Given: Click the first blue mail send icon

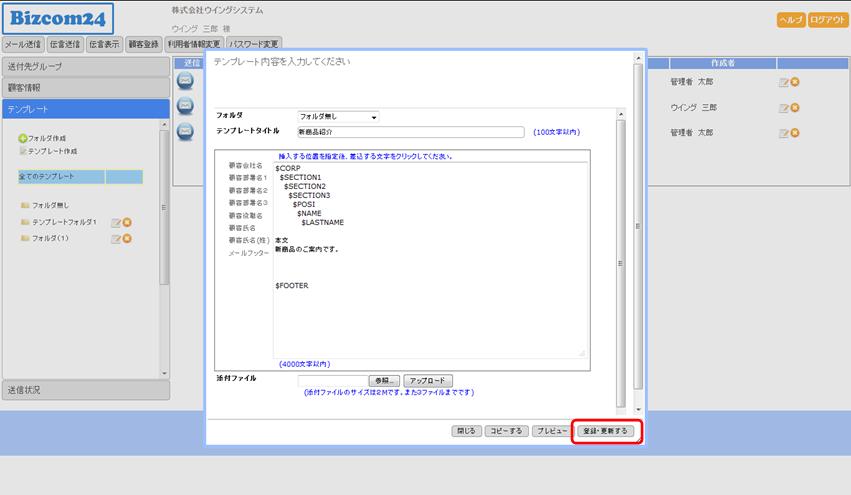Looking at the screenshot, I should (185, 81).
